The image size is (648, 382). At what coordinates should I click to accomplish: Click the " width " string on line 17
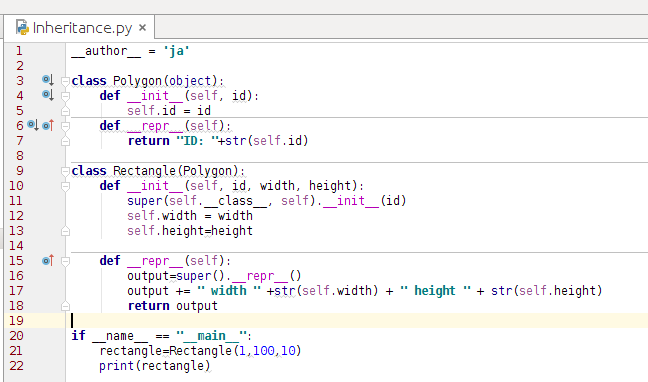tap(229, 291)
